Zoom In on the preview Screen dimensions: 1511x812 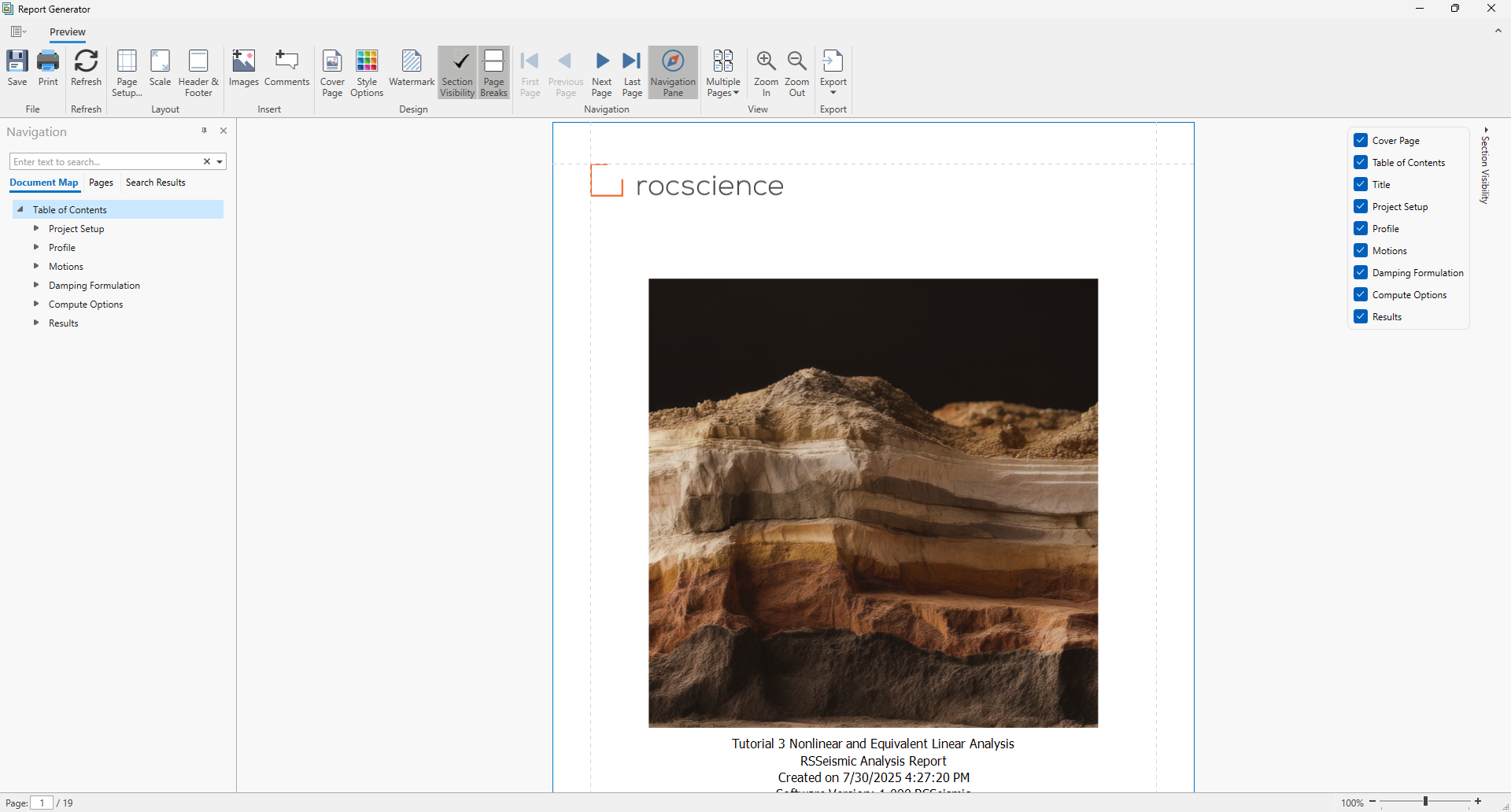pos(766,73)
